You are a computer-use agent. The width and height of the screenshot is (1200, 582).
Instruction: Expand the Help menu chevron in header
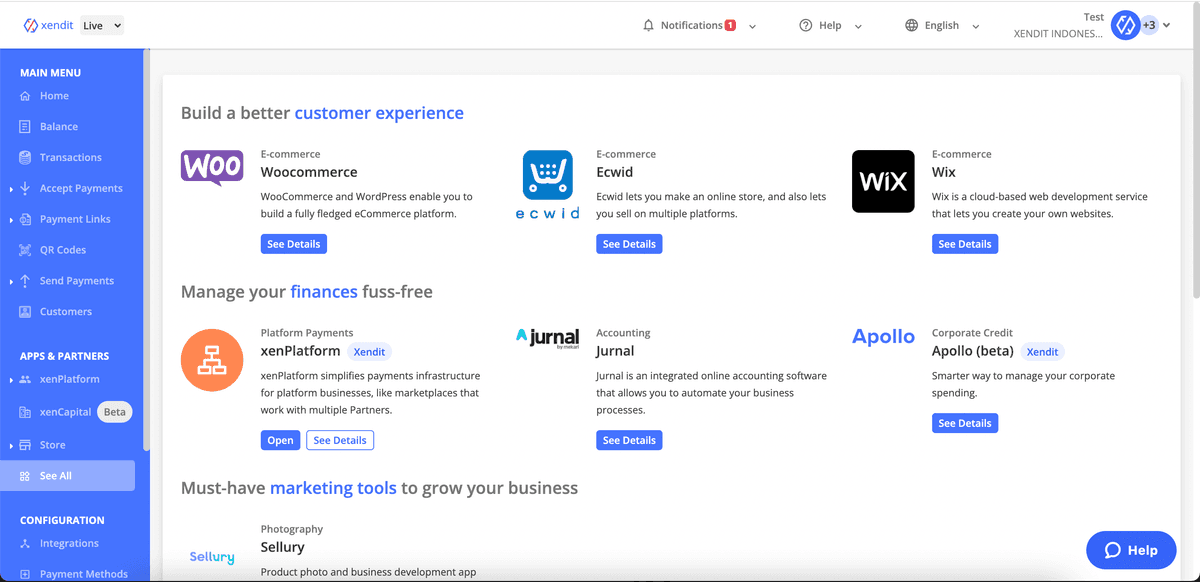[858, 26]
